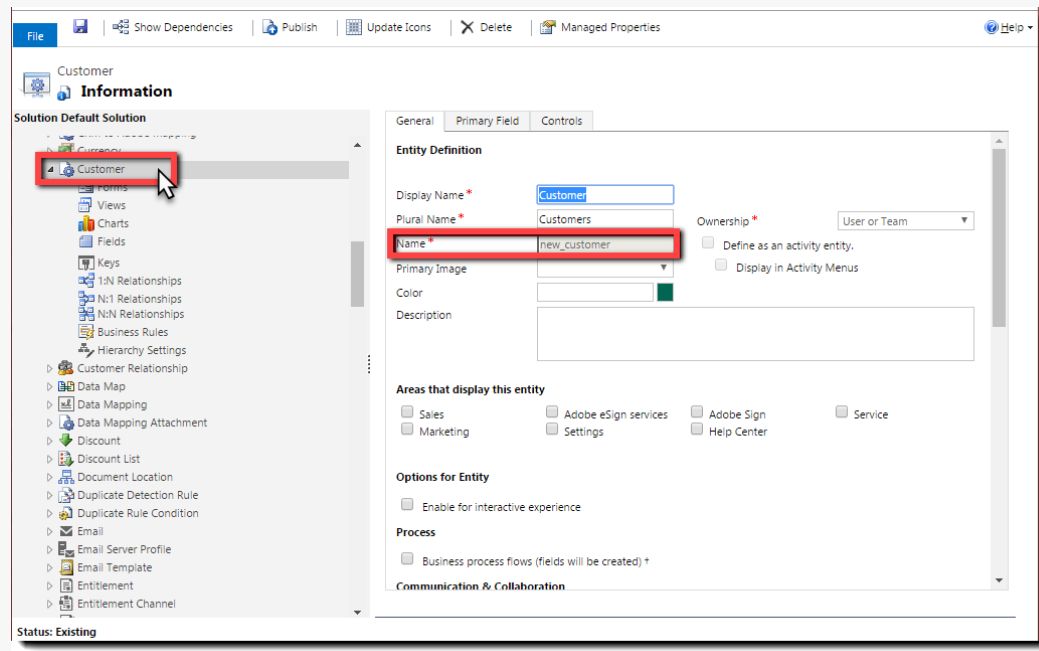
Task: Enable the Sales area checkbox
Action: pyautogui.click(x=407, y=412)
